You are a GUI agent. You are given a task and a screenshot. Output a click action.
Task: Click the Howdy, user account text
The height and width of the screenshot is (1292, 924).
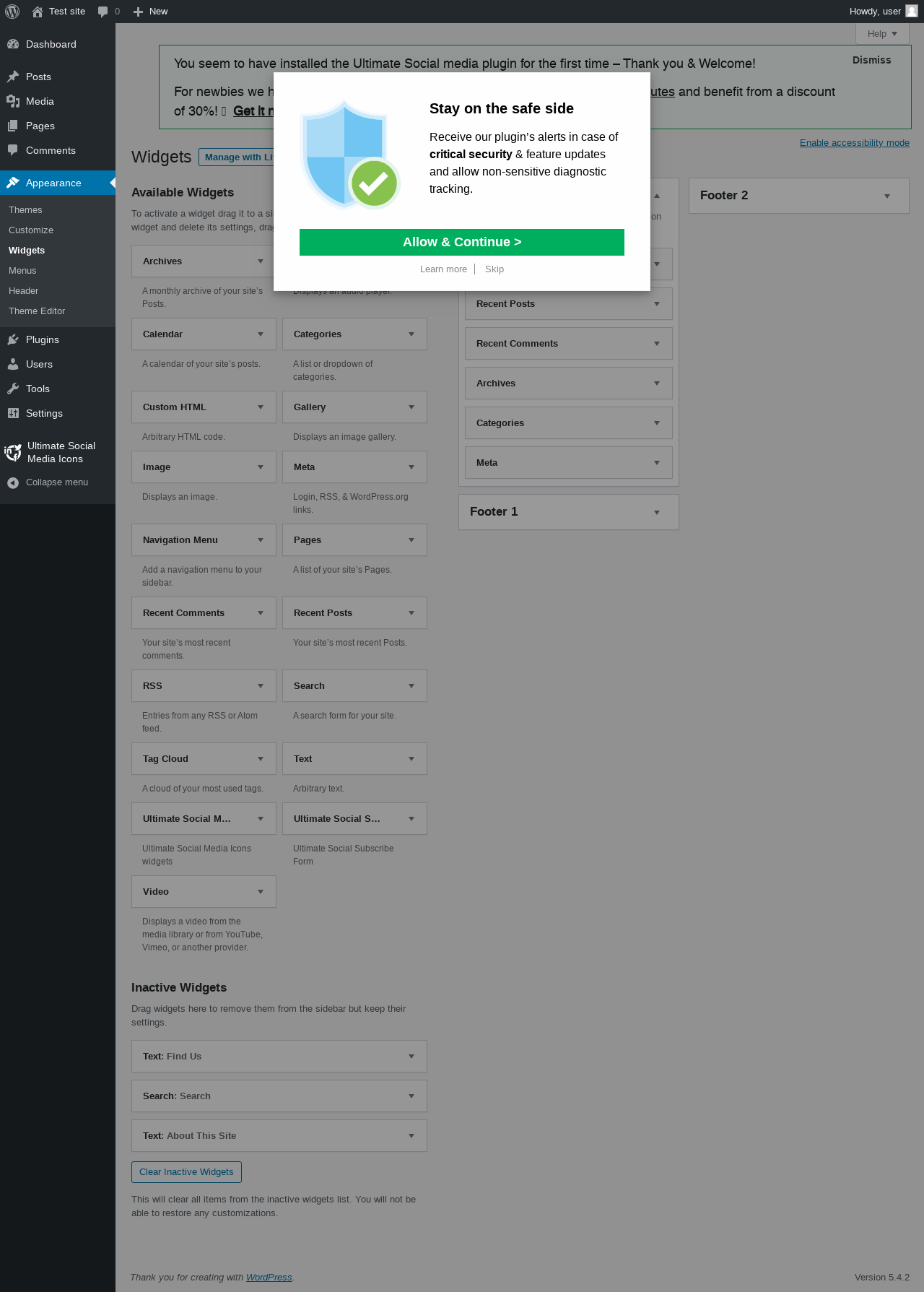click(875, 12)
